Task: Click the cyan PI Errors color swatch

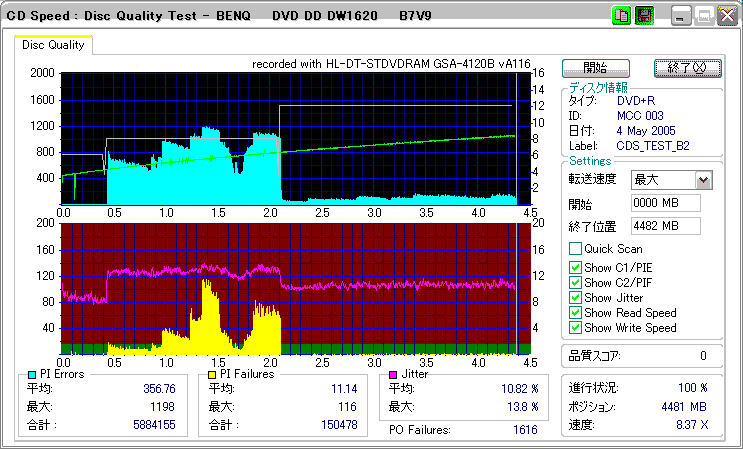Action: [x=32, y=375]
